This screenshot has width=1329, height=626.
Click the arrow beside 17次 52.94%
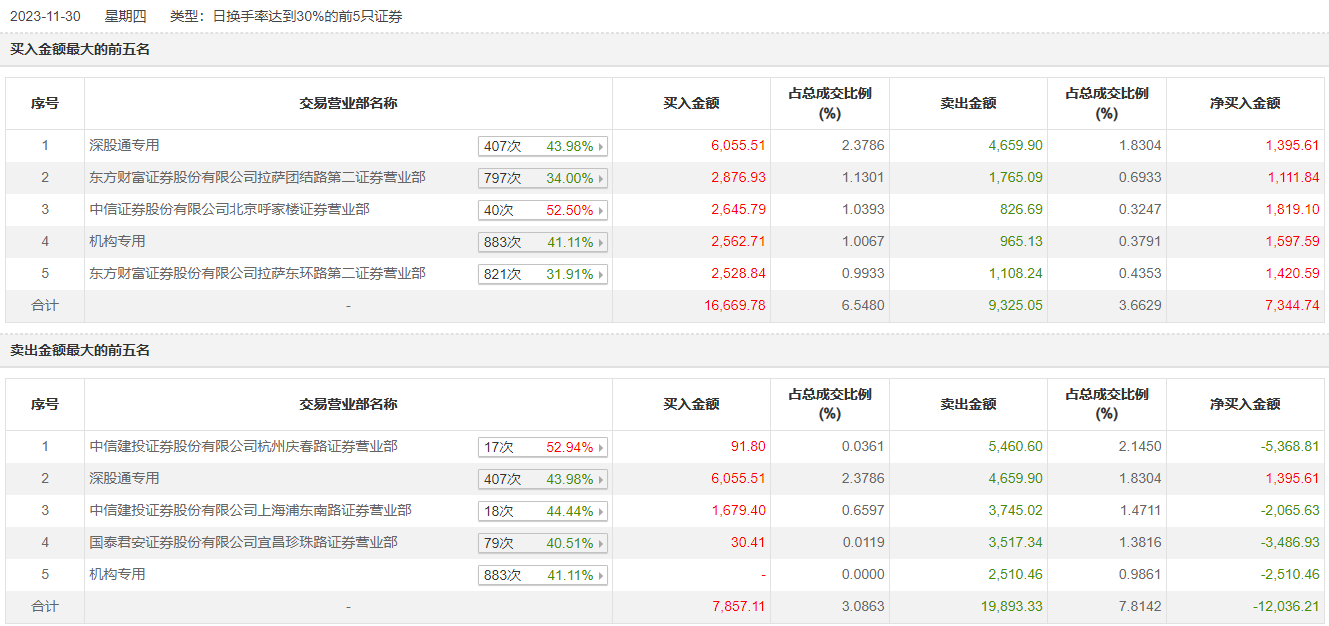pos(601,448)
